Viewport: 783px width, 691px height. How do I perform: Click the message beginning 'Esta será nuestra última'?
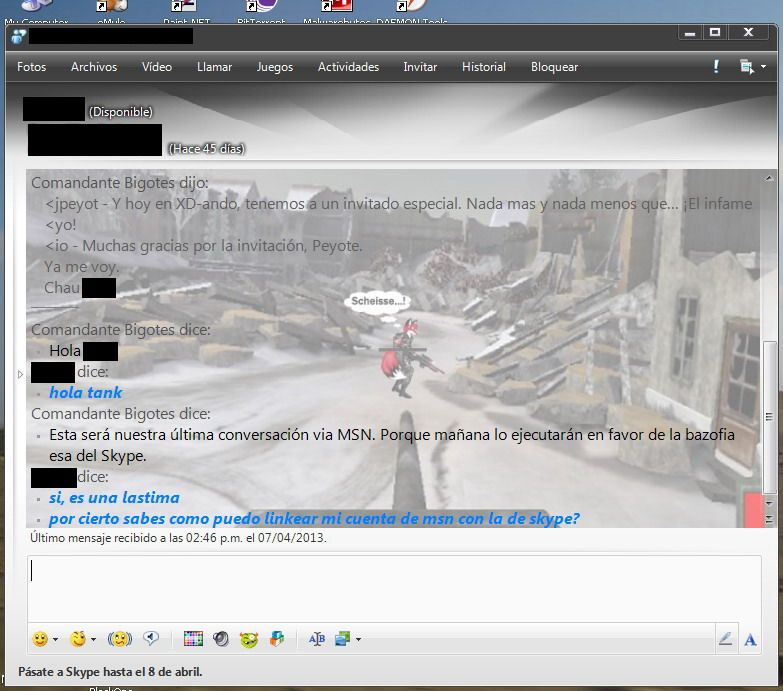coord(392,445)
